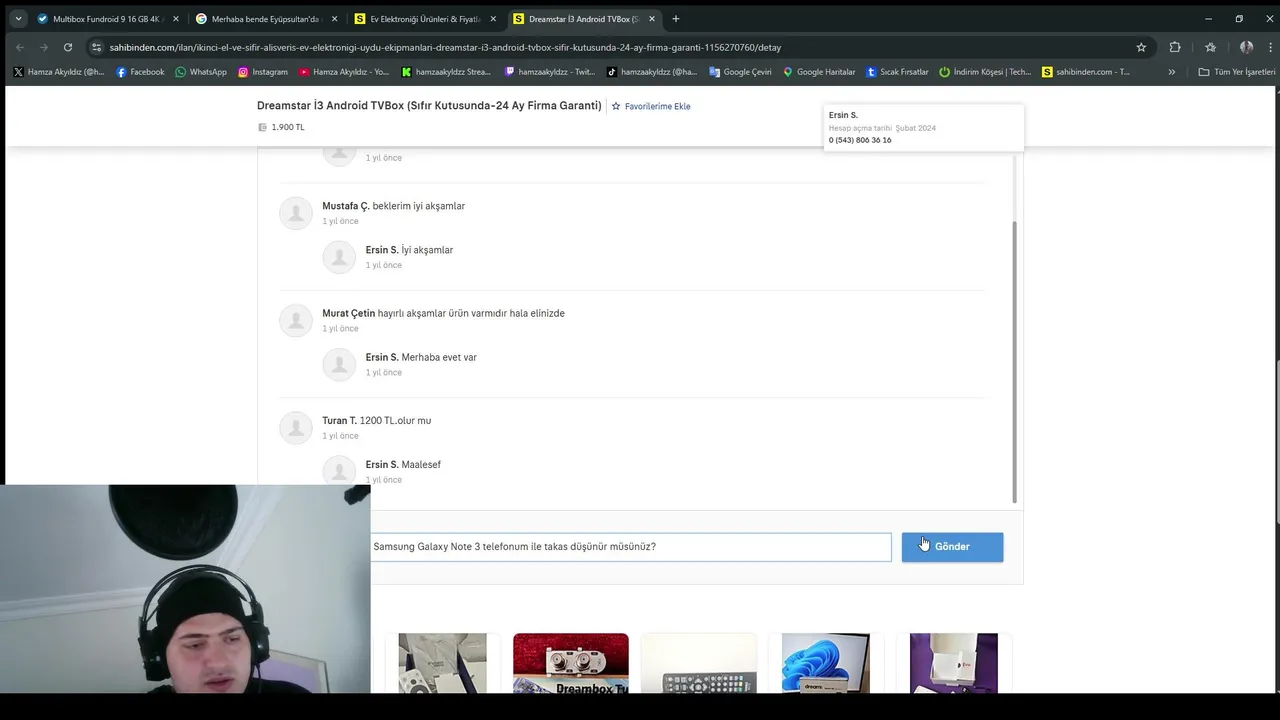Viewport: 1280px width, 720px height.
Task: Close the Dreamstar İ3 Android TVBox tab
Action: click(652, 19)
